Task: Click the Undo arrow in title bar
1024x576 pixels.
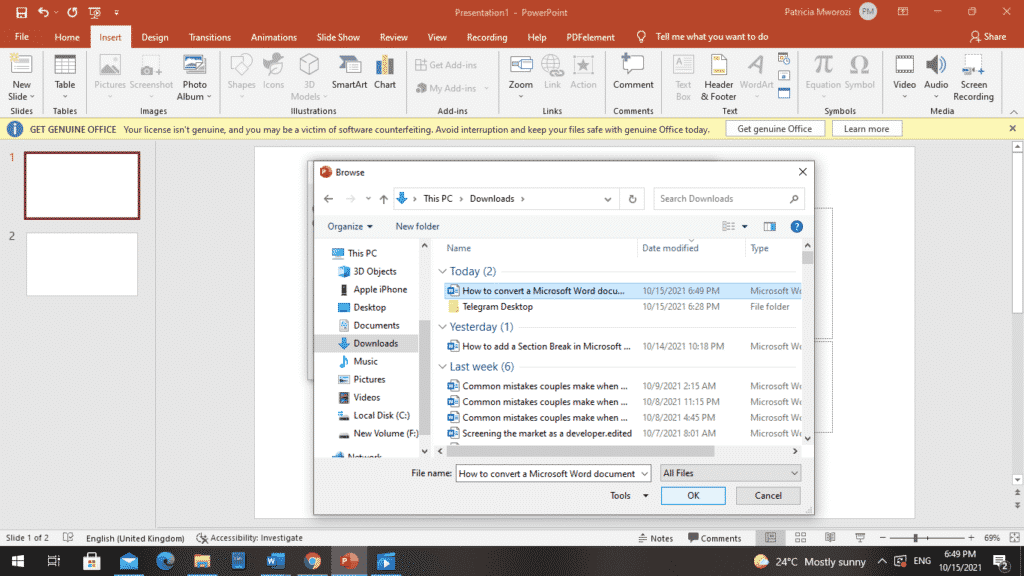Action: (x=43, y=12)
